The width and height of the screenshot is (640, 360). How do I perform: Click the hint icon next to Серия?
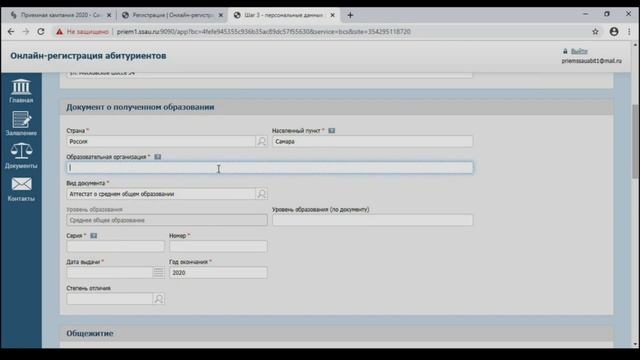(x=93, y=236)
